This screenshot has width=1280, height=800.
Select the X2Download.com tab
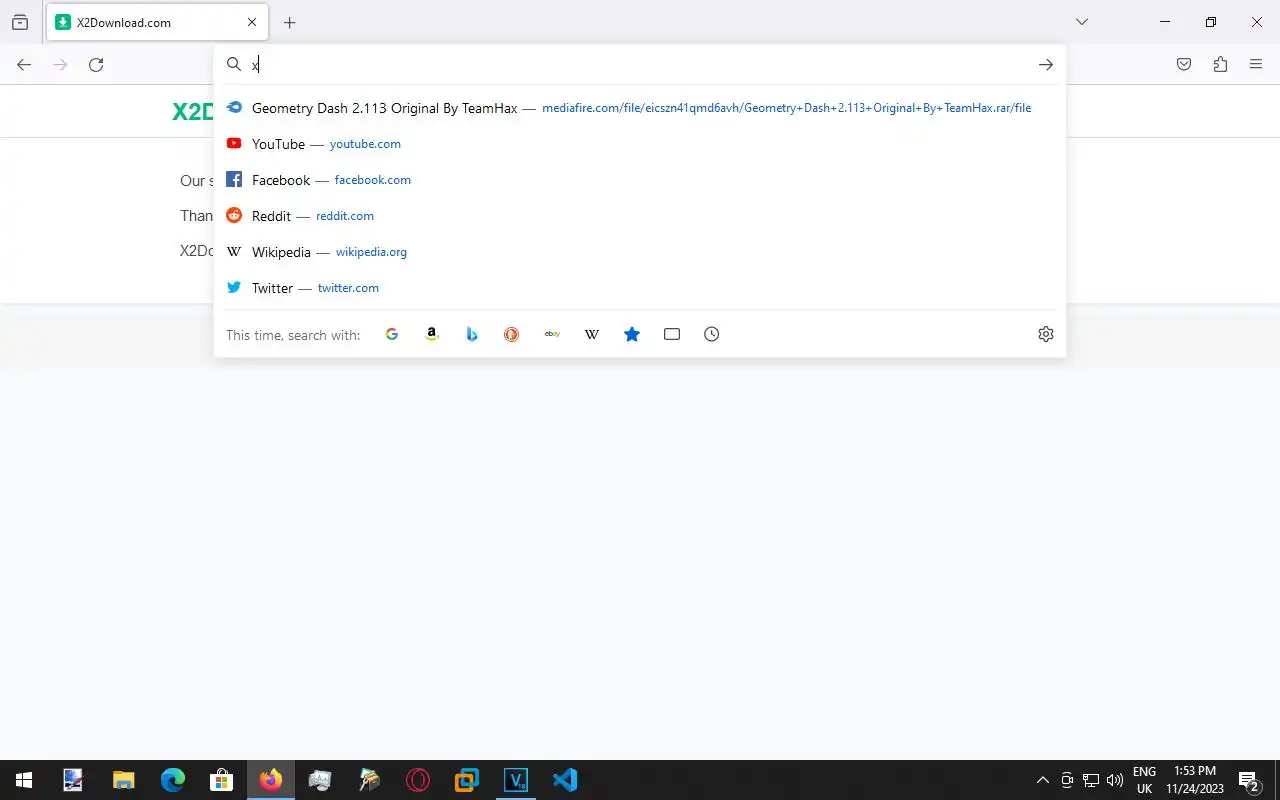pyautogui.click(x=157, y=22)
